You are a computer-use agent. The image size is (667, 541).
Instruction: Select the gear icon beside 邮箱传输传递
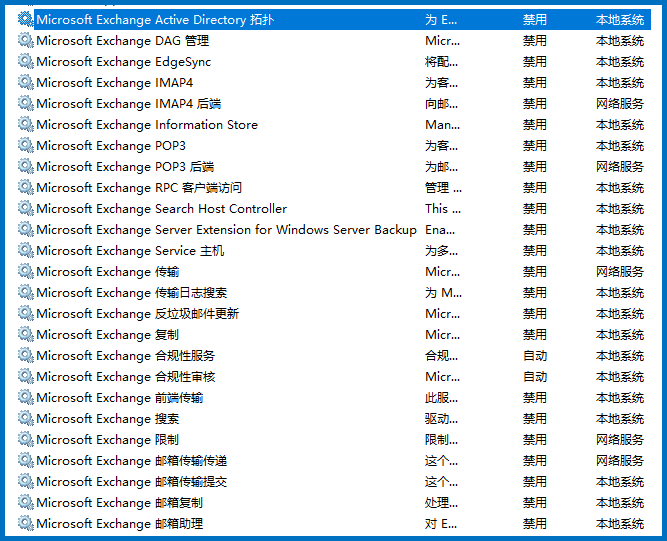click(x=26, y=461)
